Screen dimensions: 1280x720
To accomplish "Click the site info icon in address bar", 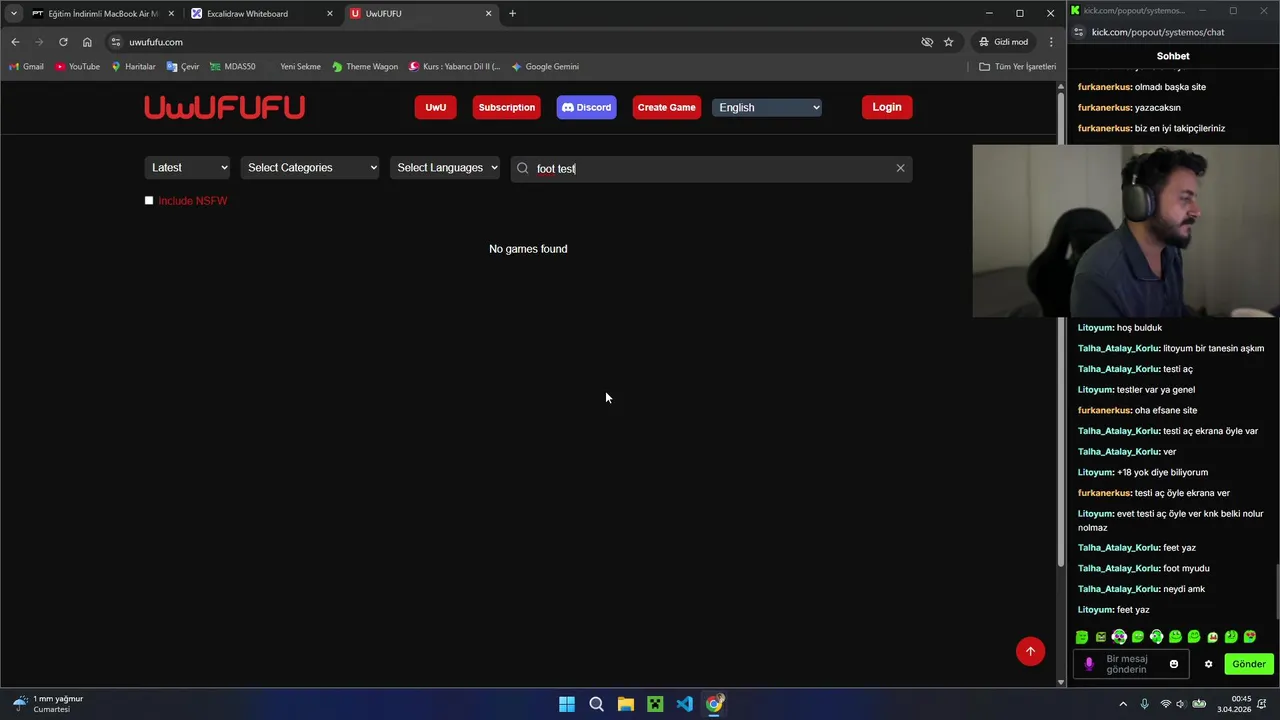I will (116, 42).
